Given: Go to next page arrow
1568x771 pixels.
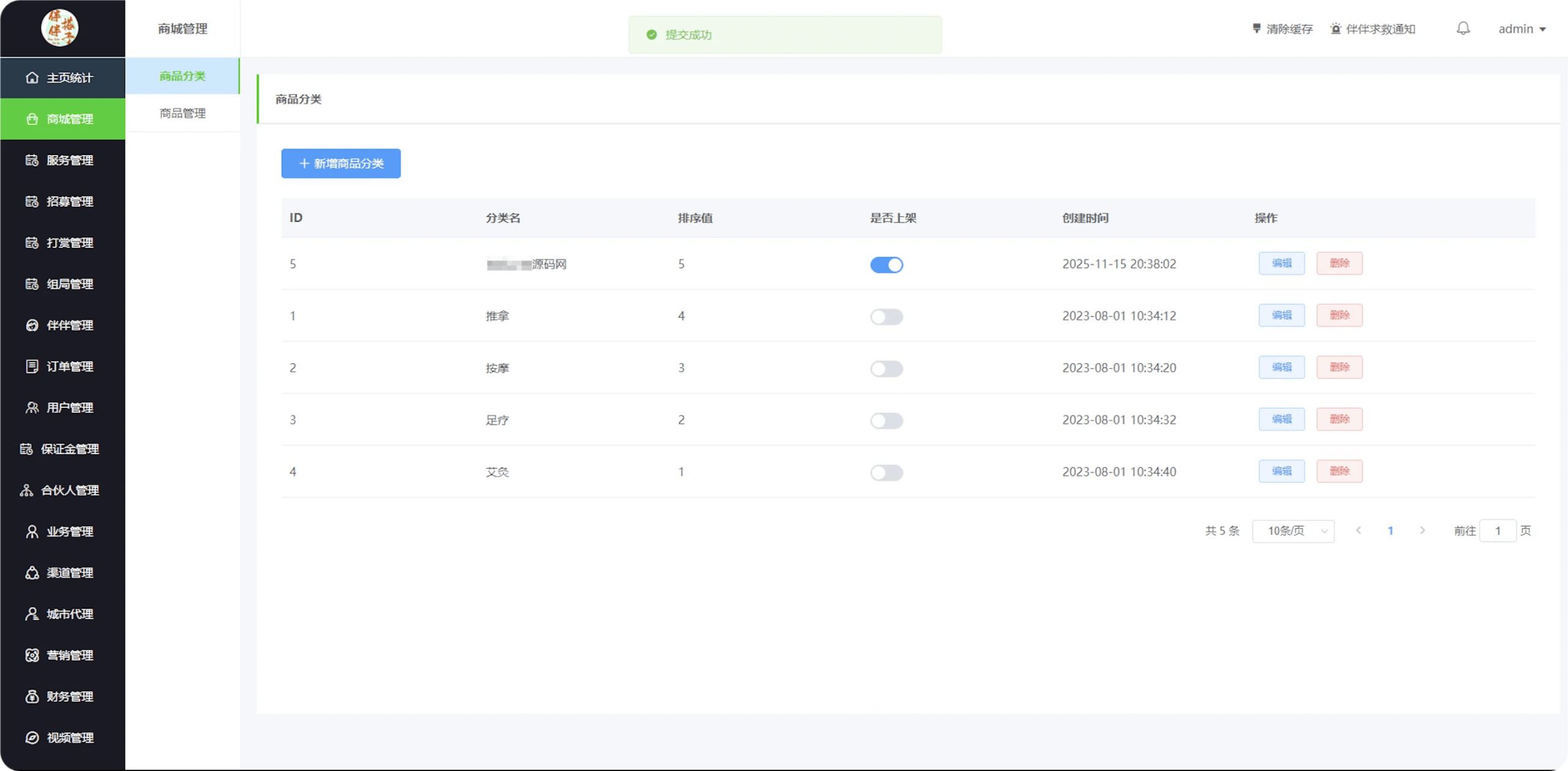Looking at the screenshot, I should 1422,531.
